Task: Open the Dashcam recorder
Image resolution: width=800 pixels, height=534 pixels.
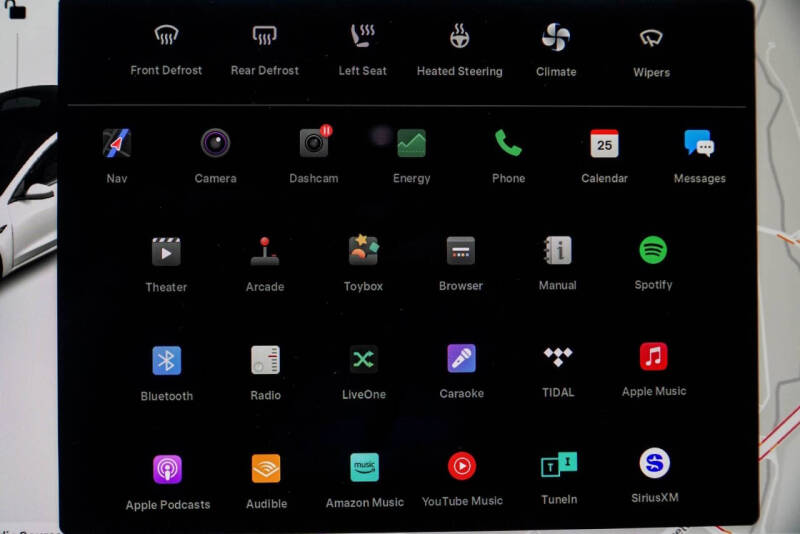Action: click(x=314, y=144)
